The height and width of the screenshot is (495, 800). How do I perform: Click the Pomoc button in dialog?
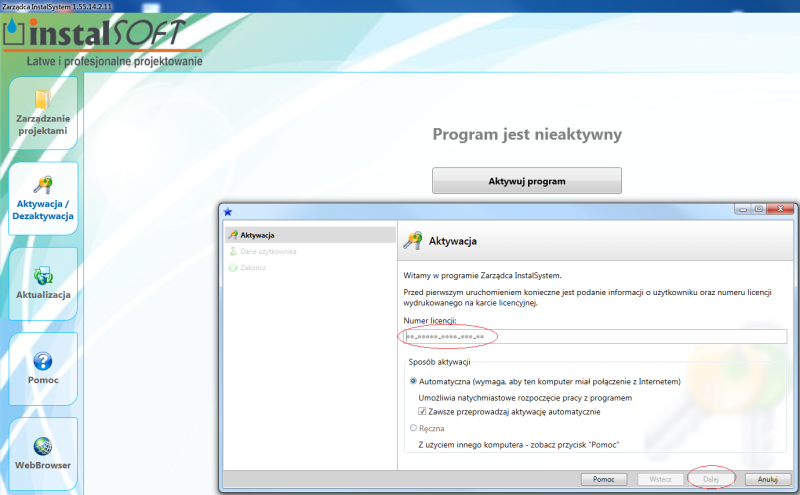coord(604,479)
